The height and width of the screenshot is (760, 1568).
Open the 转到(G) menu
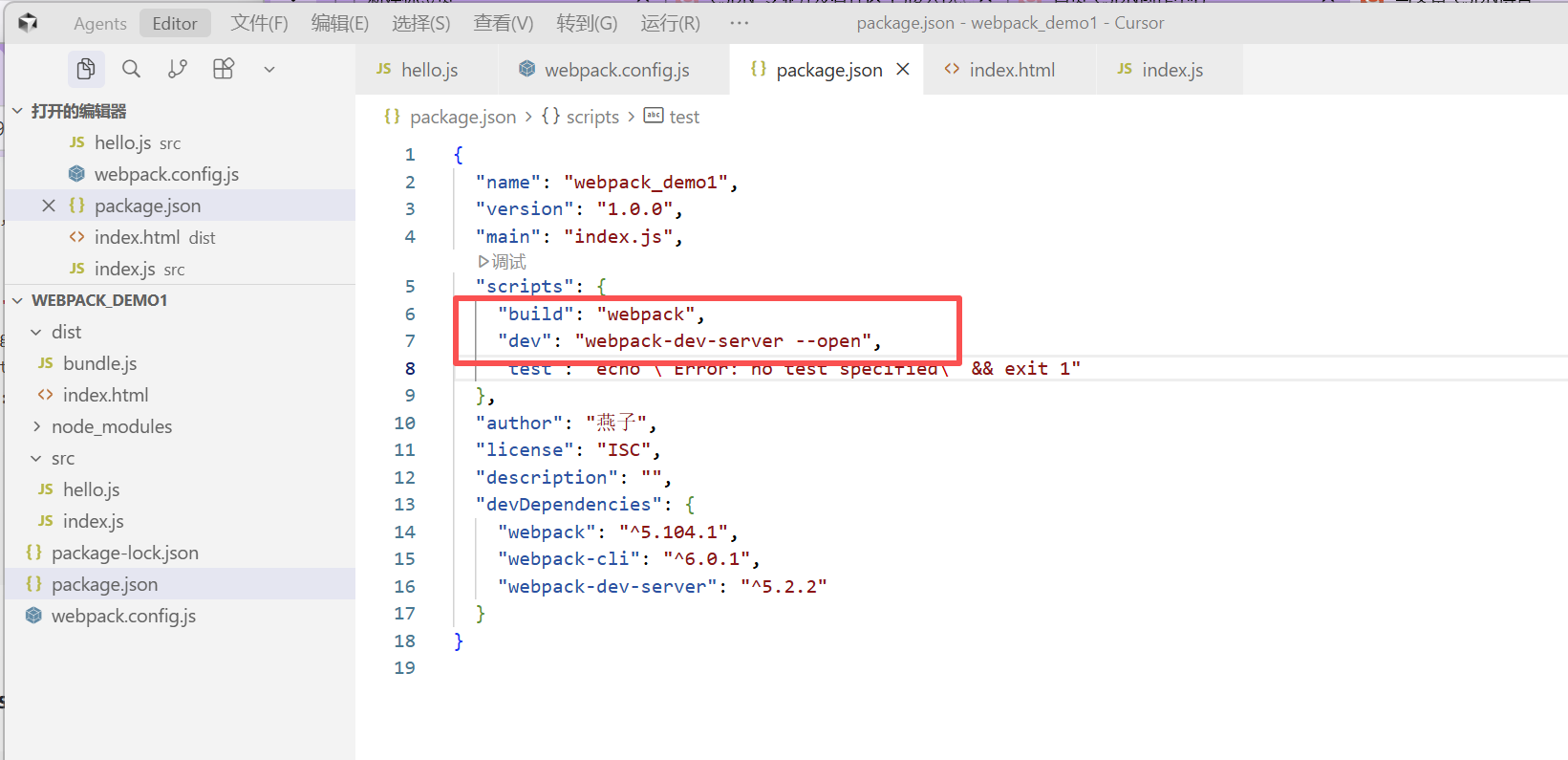[x=587, y=23]
